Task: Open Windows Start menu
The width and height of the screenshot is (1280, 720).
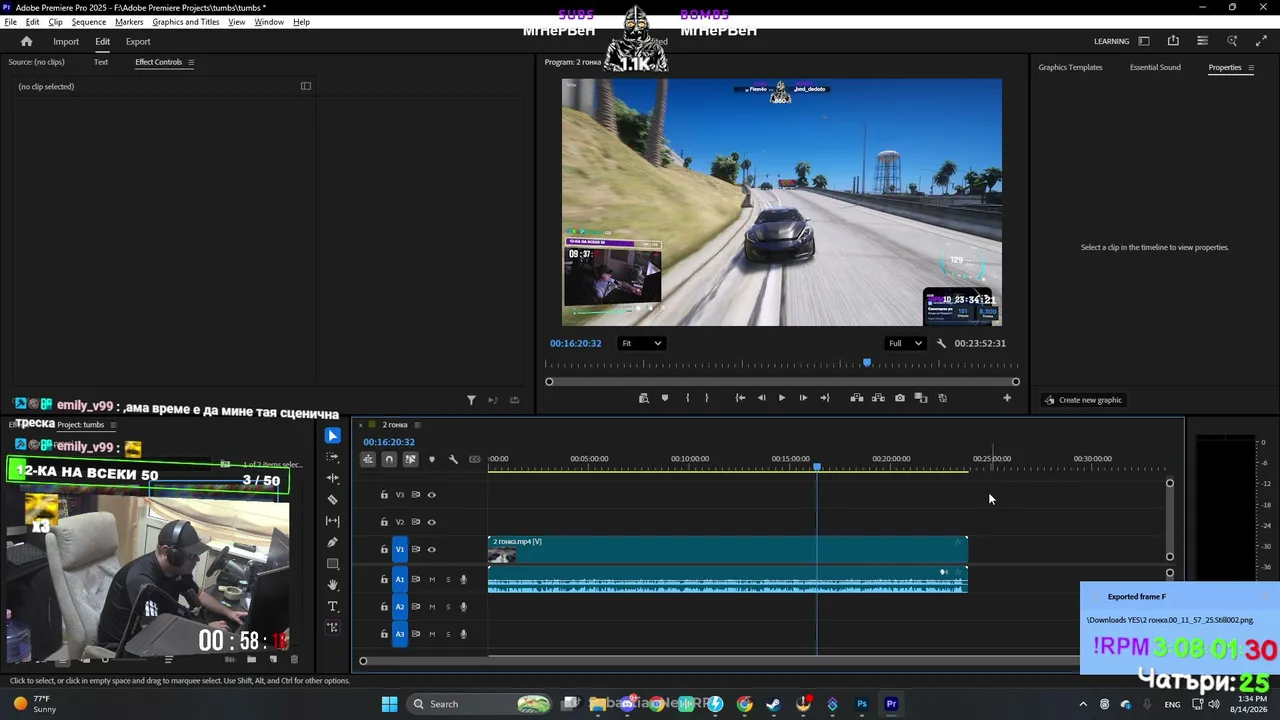Action: (x=389, y=704)
